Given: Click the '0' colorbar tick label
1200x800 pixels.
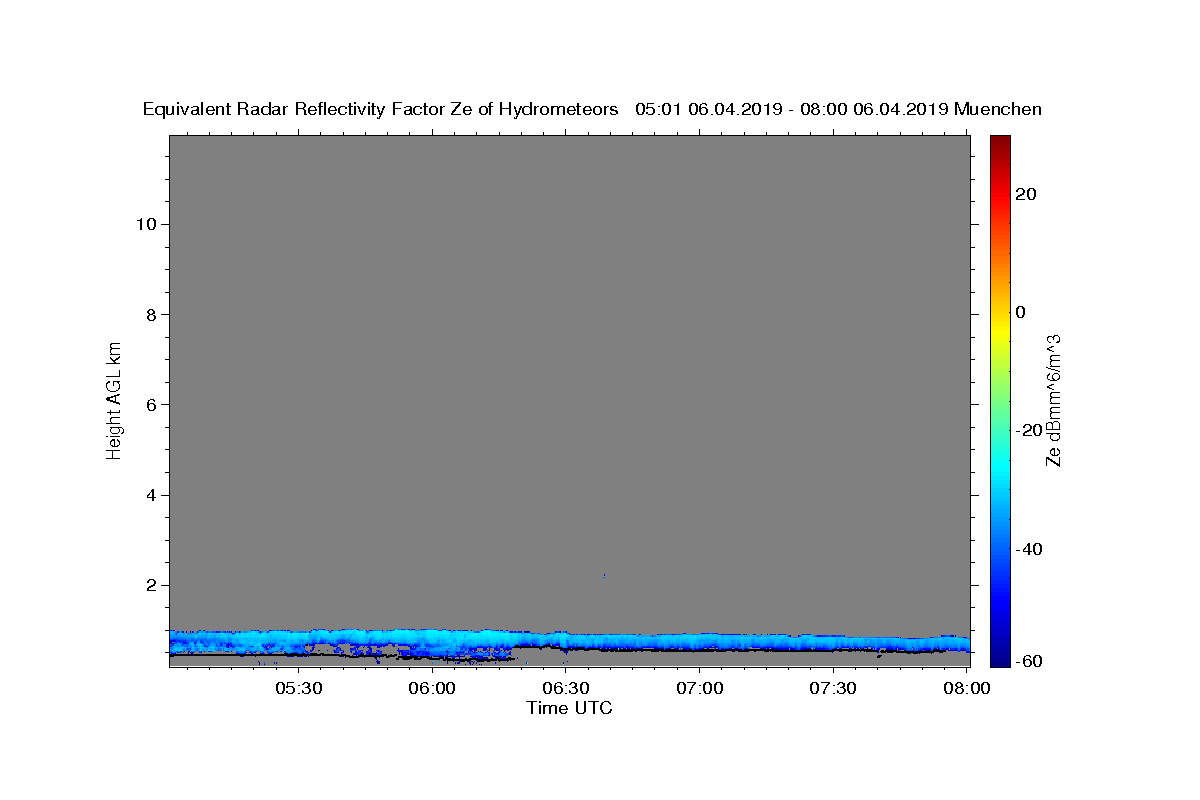Looking at the screenshot, I should tap(1021, 312).
